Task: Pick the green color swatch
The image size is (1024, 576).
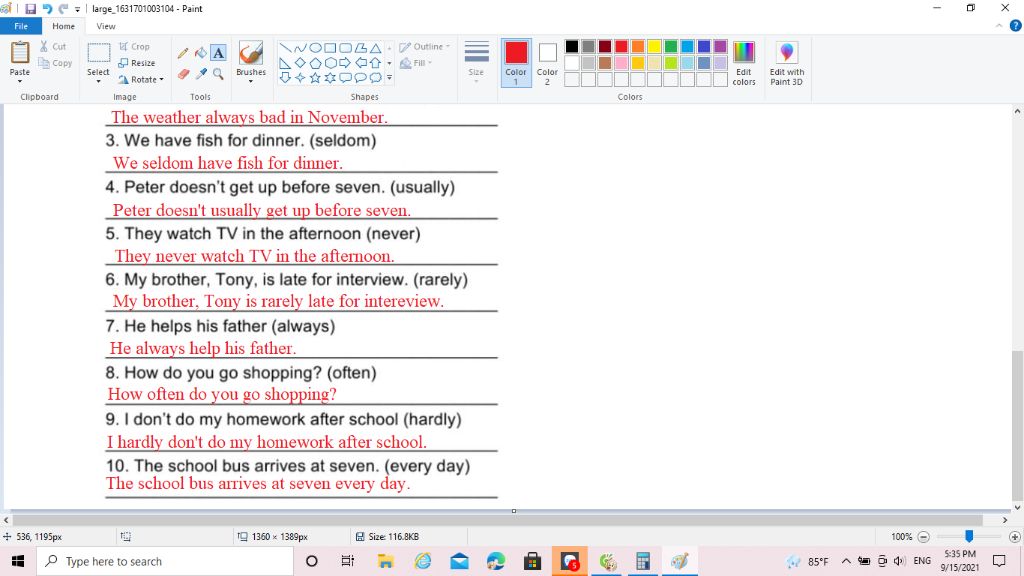Action: coord(671,46)
